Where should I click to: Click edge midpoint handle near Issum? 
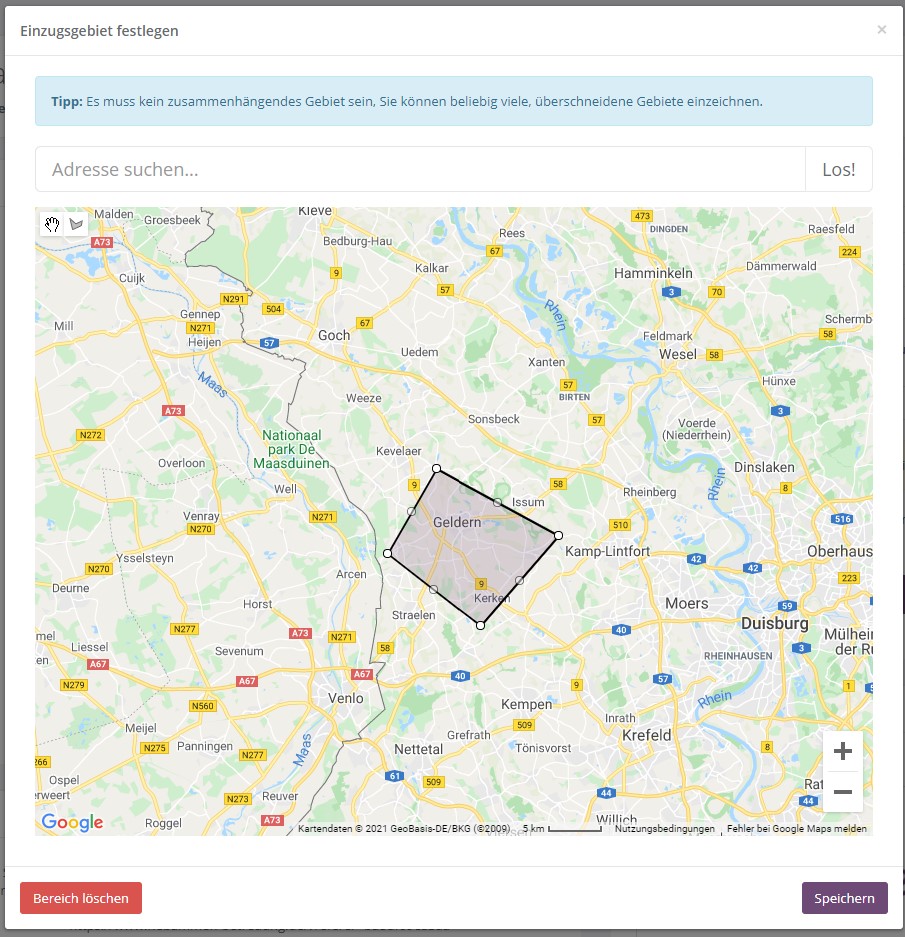pos(497,502)
